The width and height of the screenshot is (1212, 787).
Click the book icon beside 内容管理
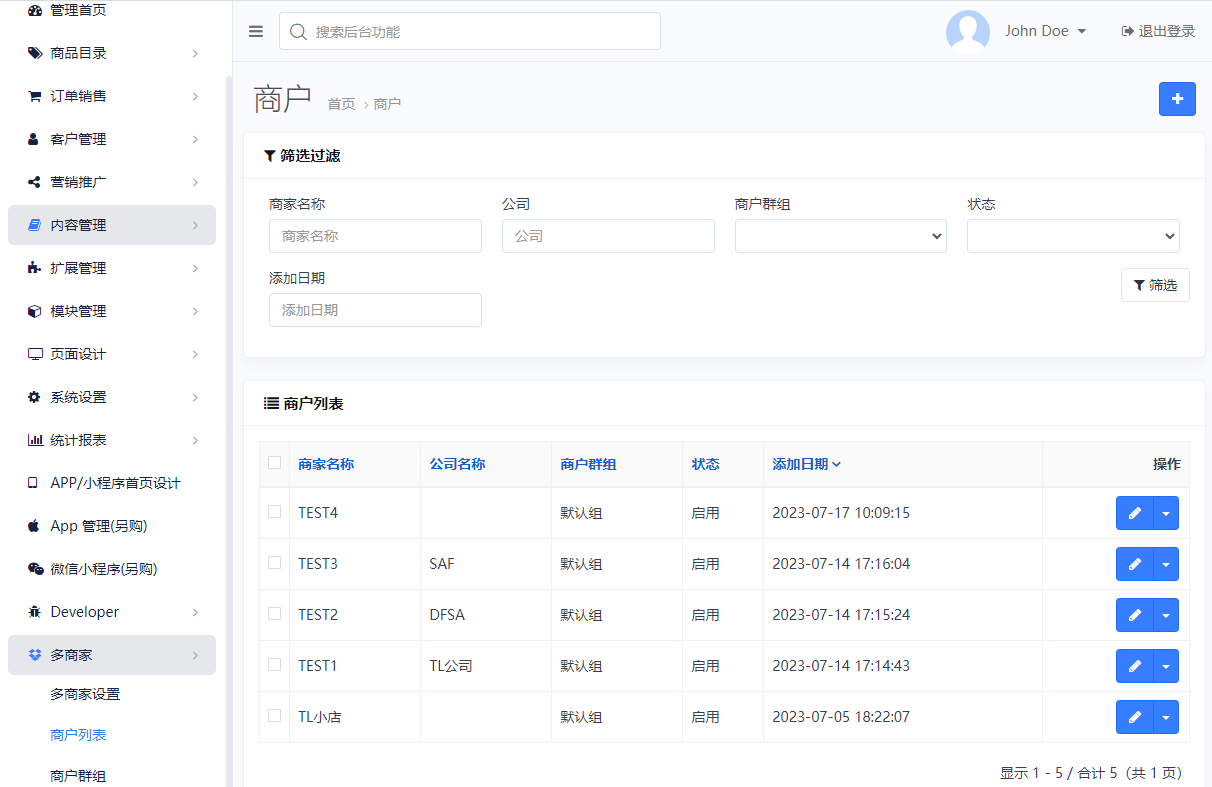[x=35, y=225]
